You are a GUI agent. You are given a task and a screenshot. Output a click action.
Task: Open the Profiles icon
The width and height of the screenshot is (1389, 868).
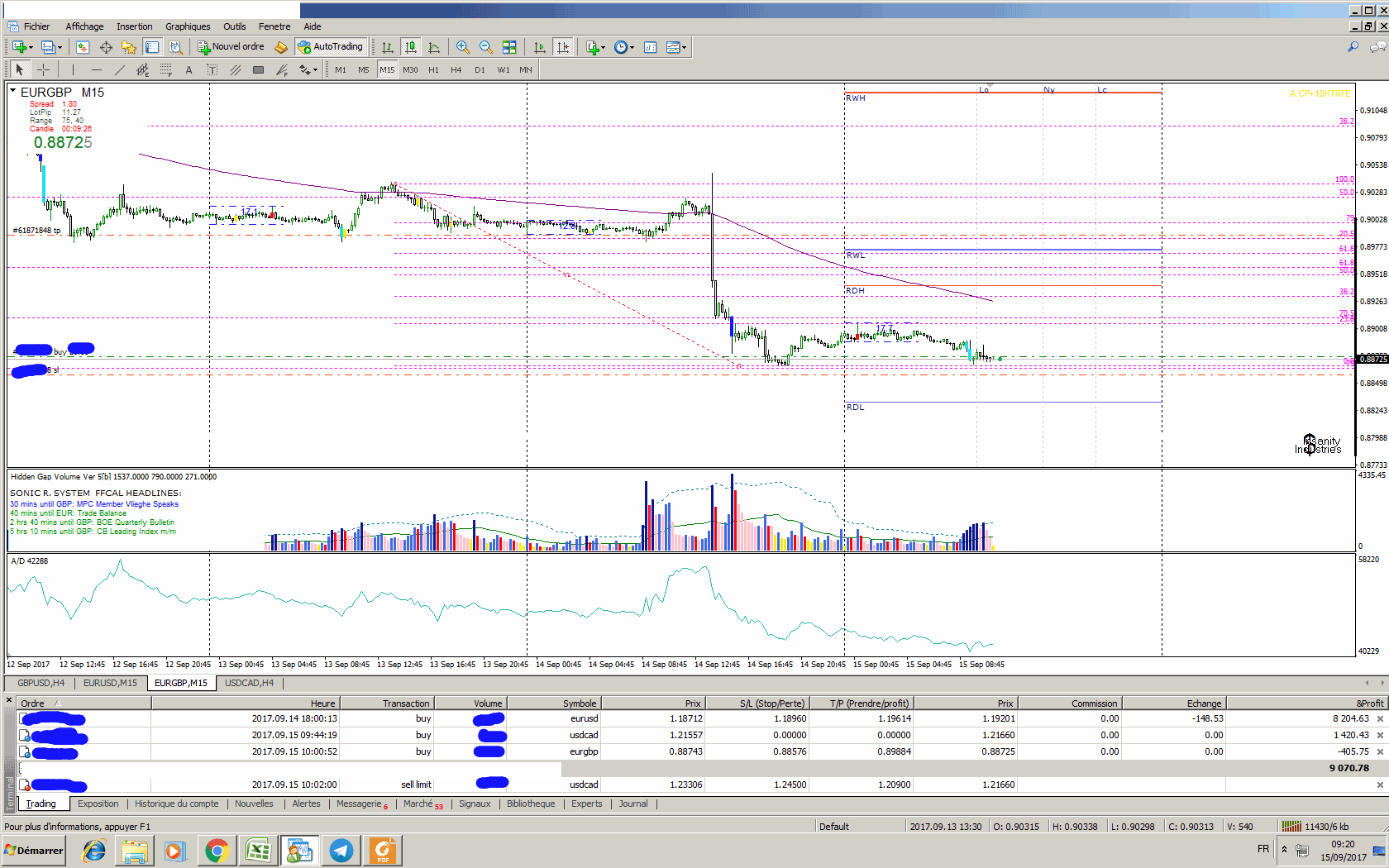pyautogui.click(x=49, y=47)
